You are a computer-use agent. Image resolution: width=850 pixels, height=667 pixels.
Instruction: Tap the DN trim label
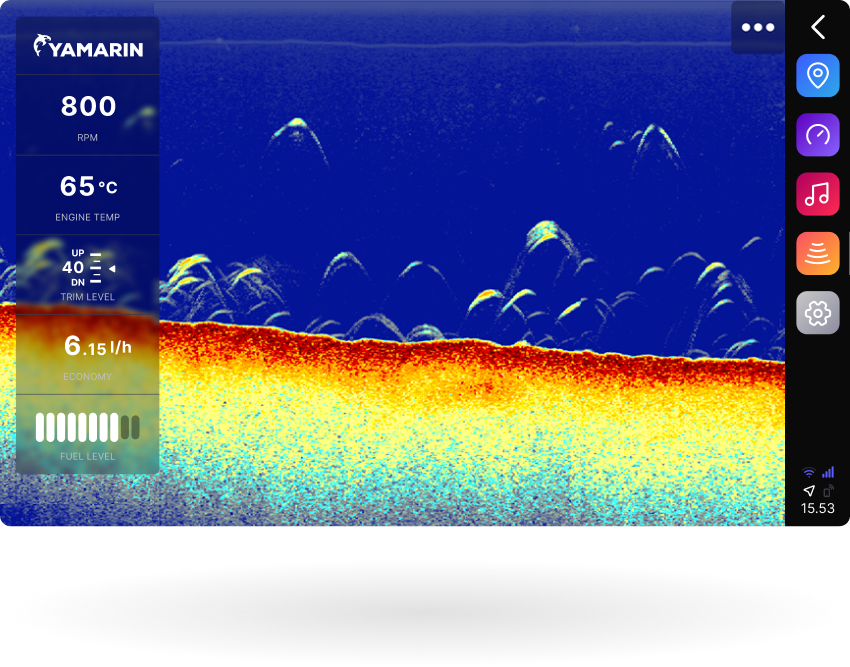(78, 282)
